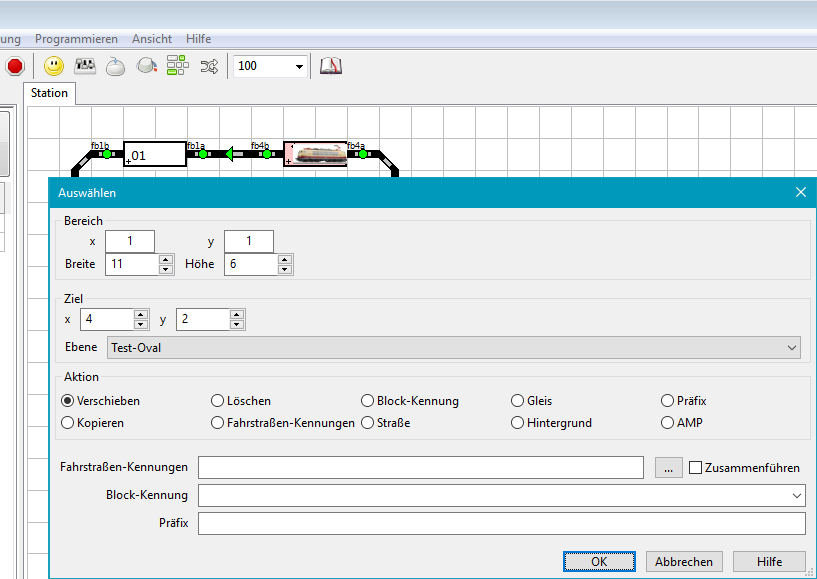The image size is (817, 579).
Task: Click the mouse toolbar icon
Action: [x=116, y=67]
